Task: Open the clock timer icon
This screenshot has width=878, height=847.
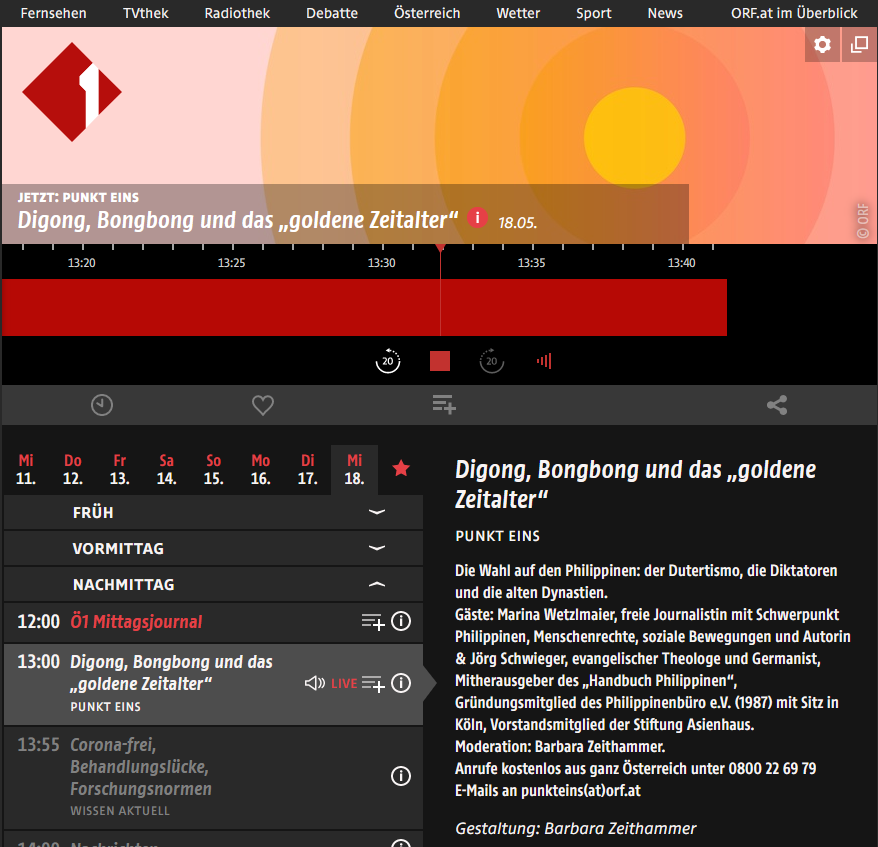Action: coord(102,405)
